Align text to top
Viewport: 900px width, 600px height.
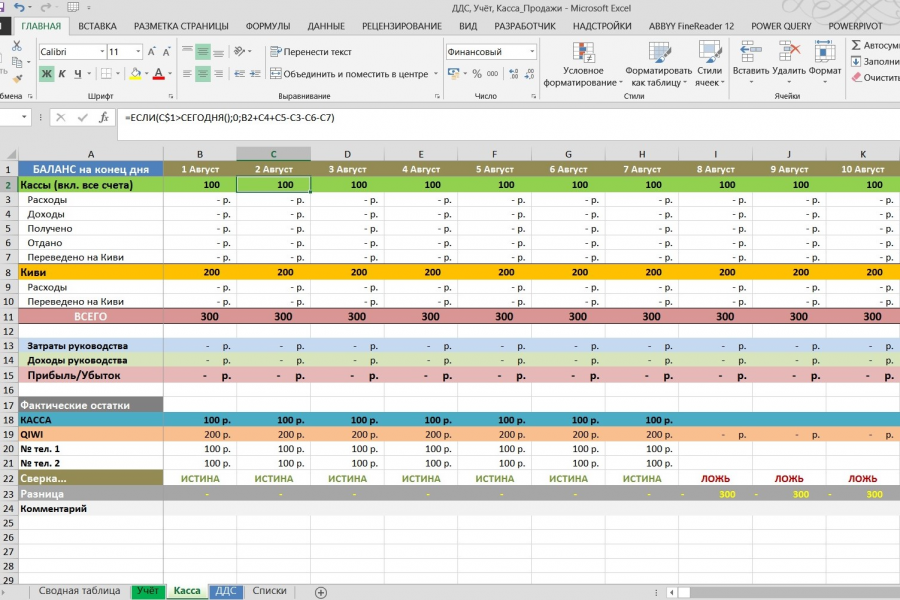(187, 52)
